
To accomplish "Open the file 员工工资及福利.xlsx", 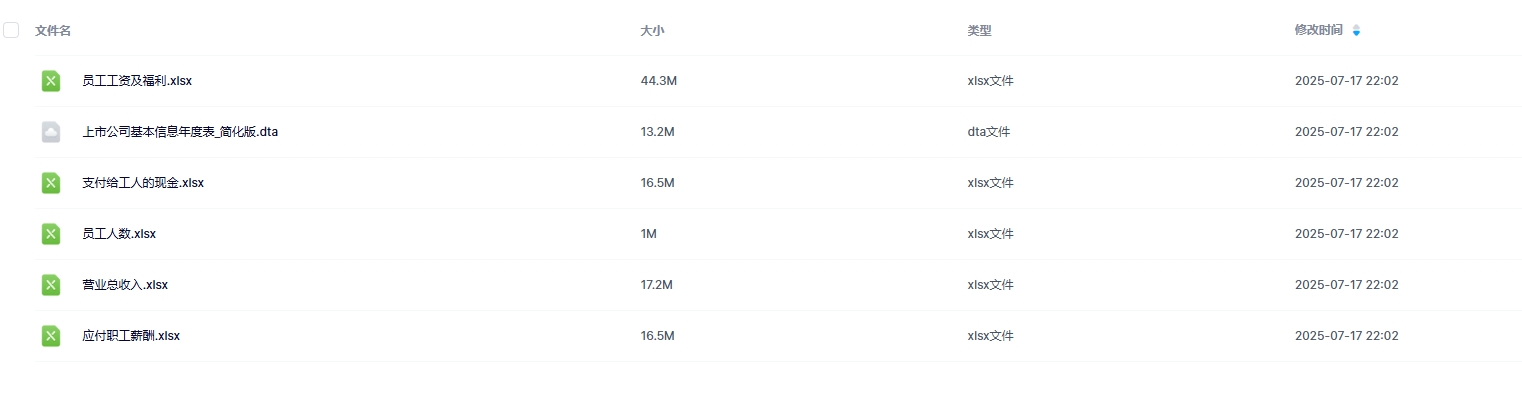I will [137, 81].
